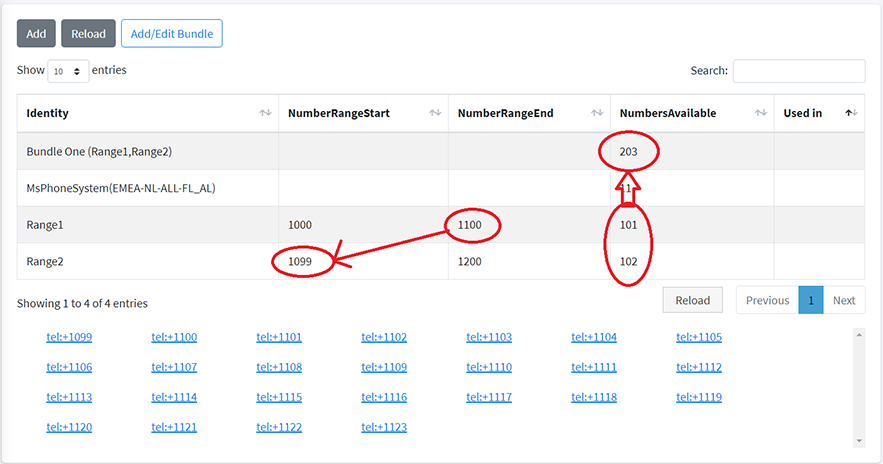Click the Reload button below the table

[693, 300]
